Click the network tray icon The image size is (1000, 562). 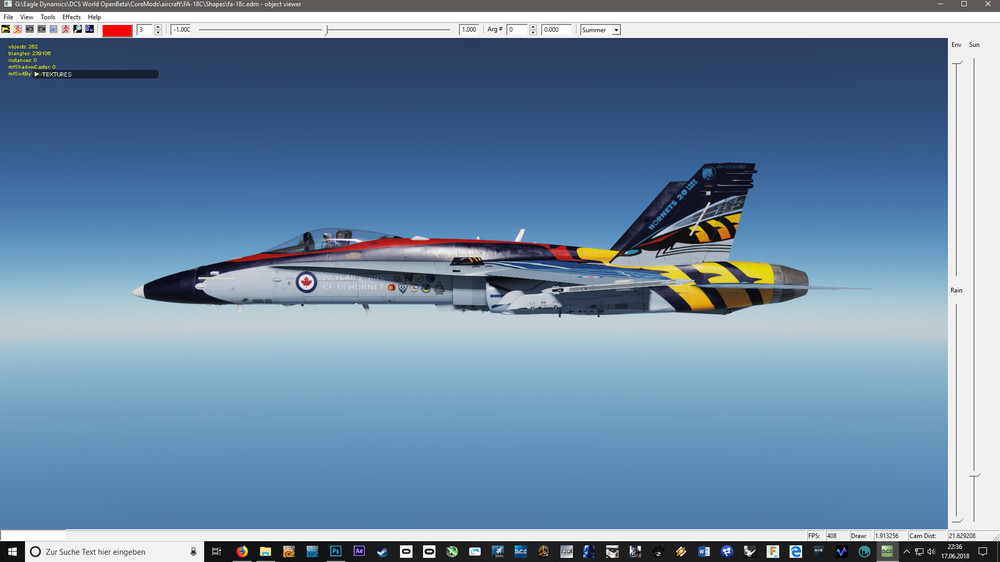pos(919,552)
